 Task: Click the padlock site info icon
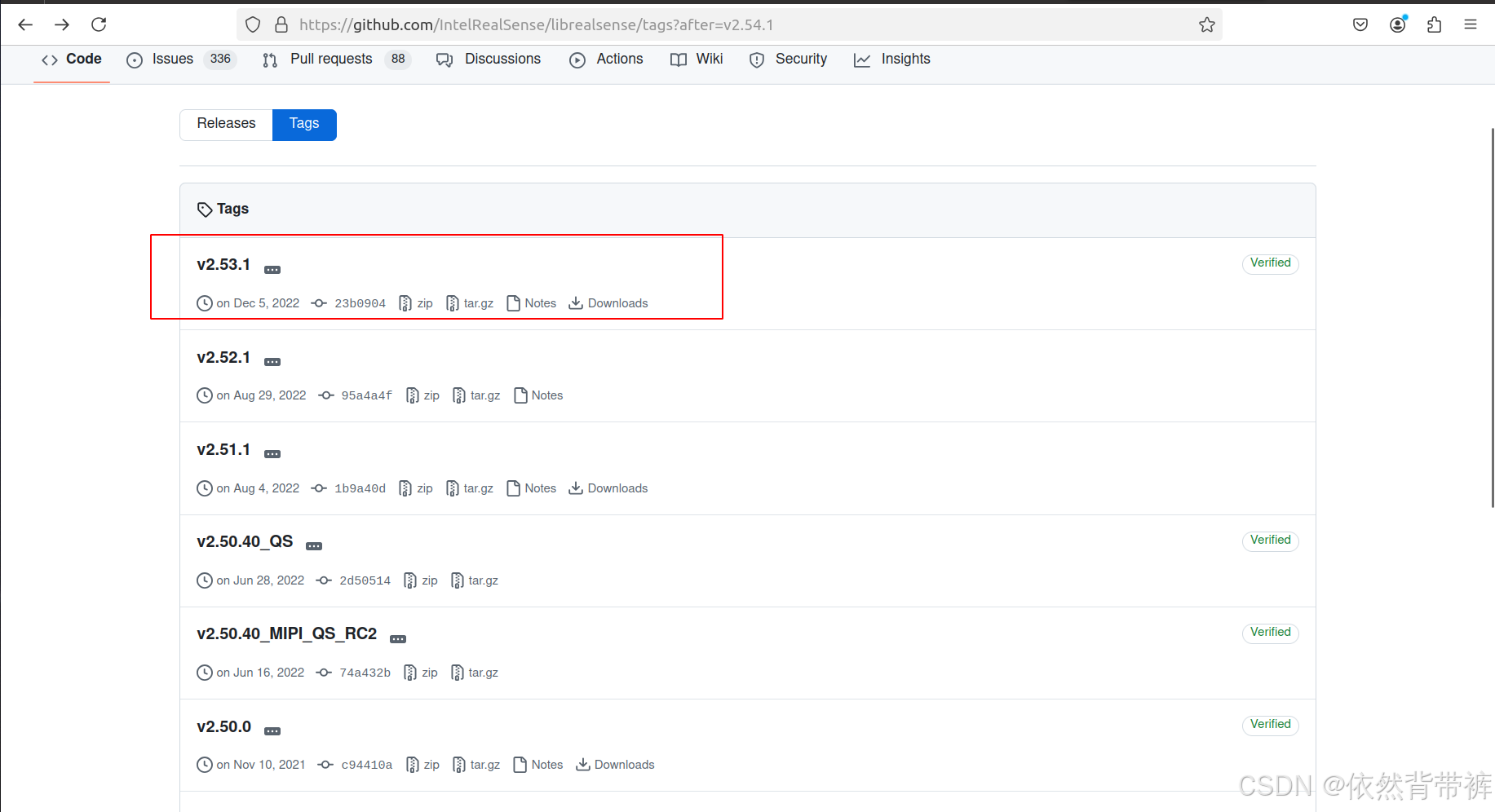click(x=281, y=24)
